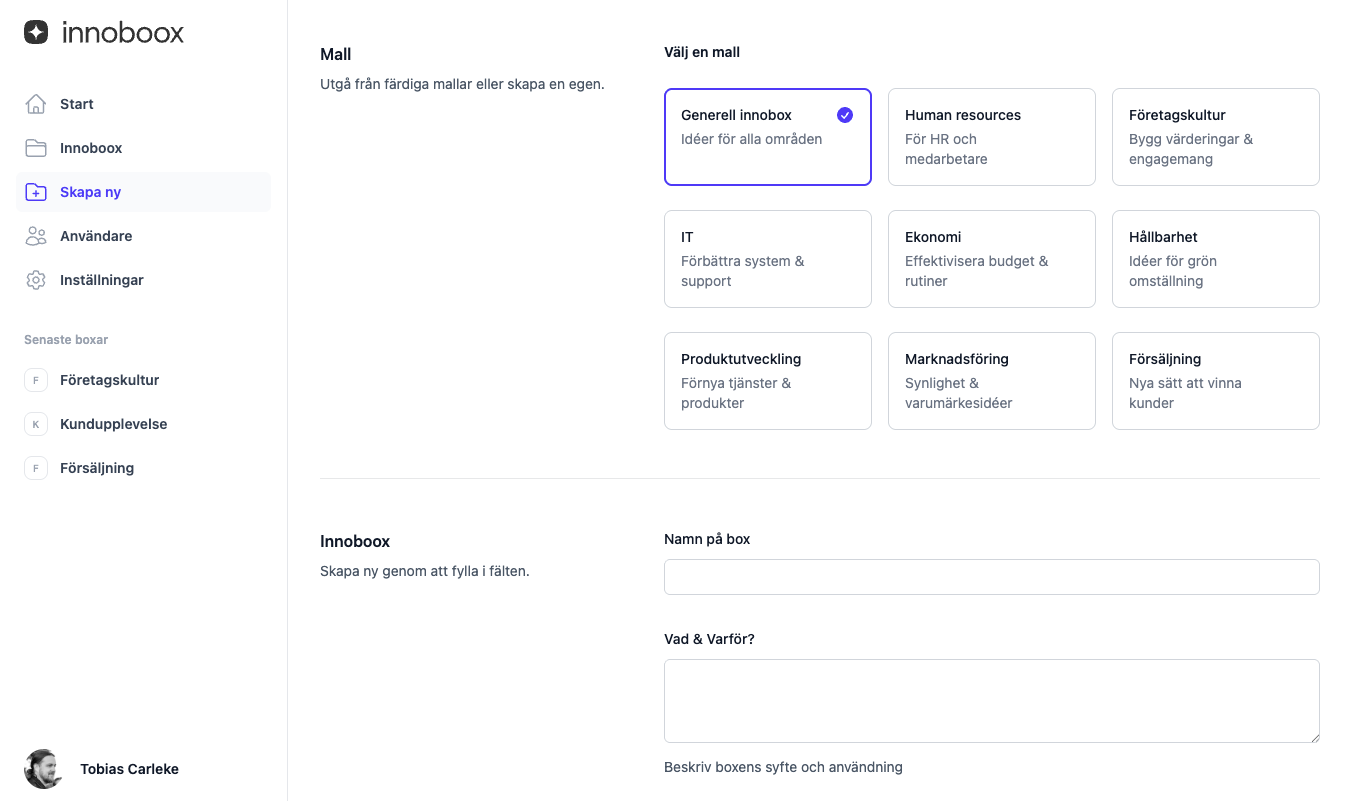Screen dimensions: 1352x801
Task: Click the F avatar beside Företagskultur
Action: point(36,379)
